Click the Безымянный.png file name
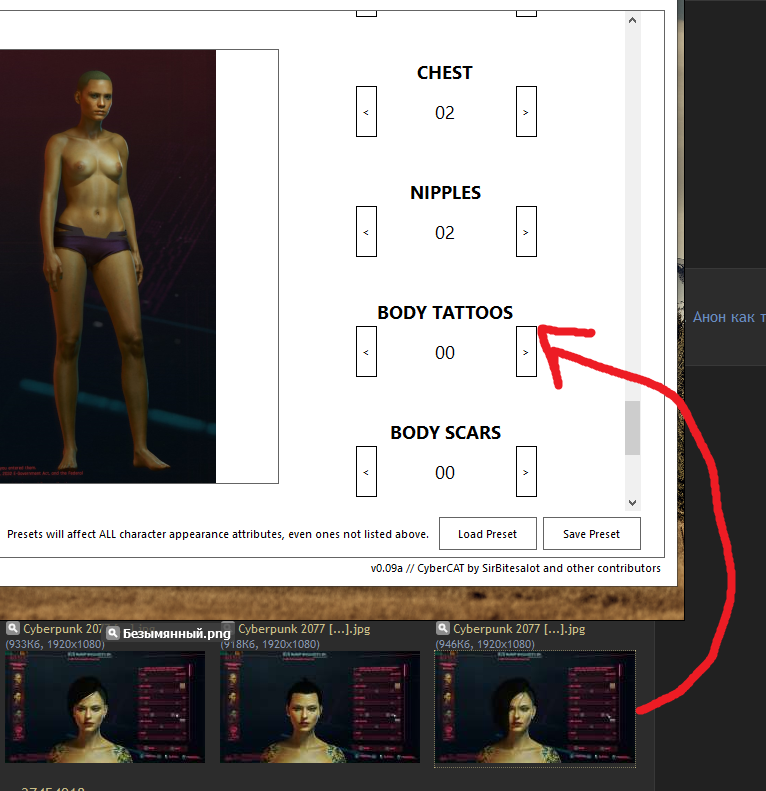Image resolution: width=766 pixels, height=791 pixels. (177, 634)
